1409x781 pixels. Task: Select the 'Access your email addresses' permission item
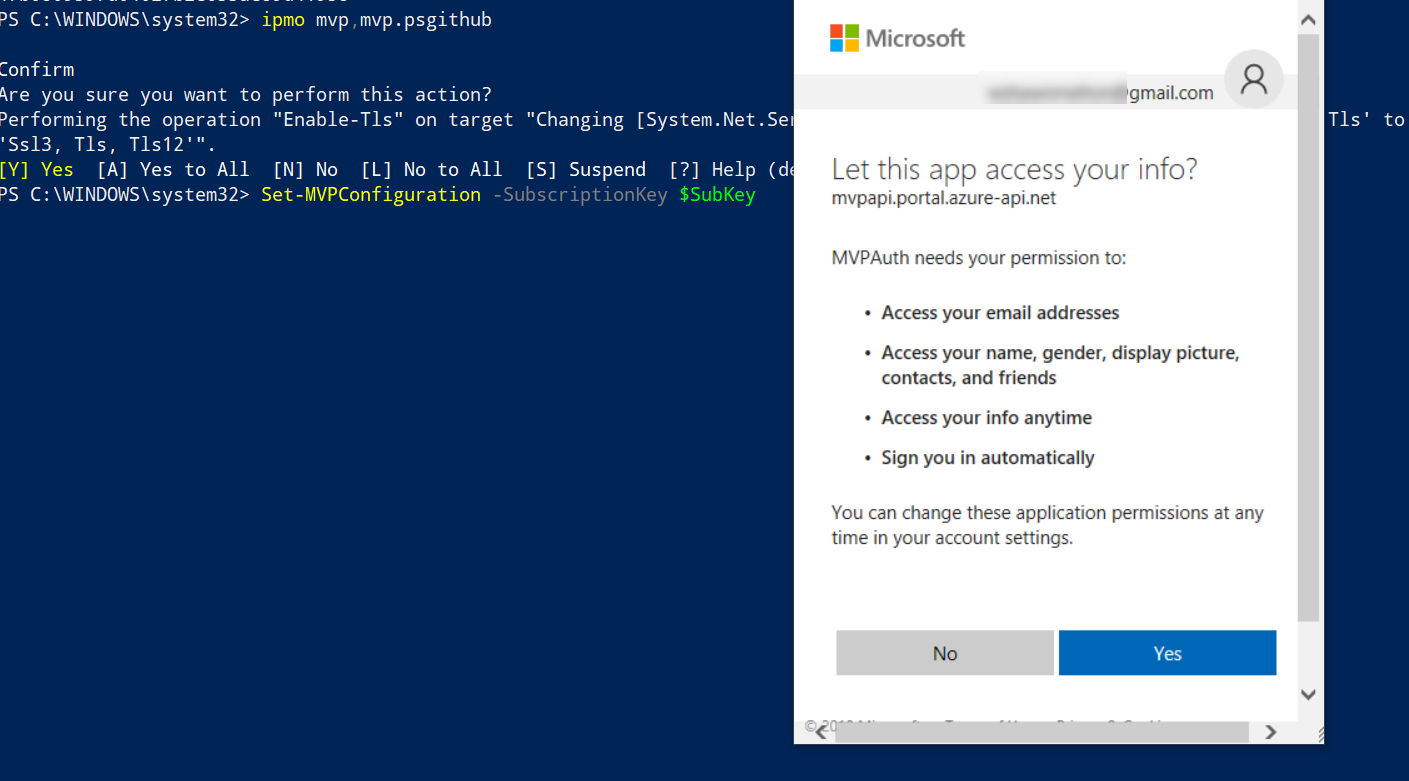(x=1000, y=312)
